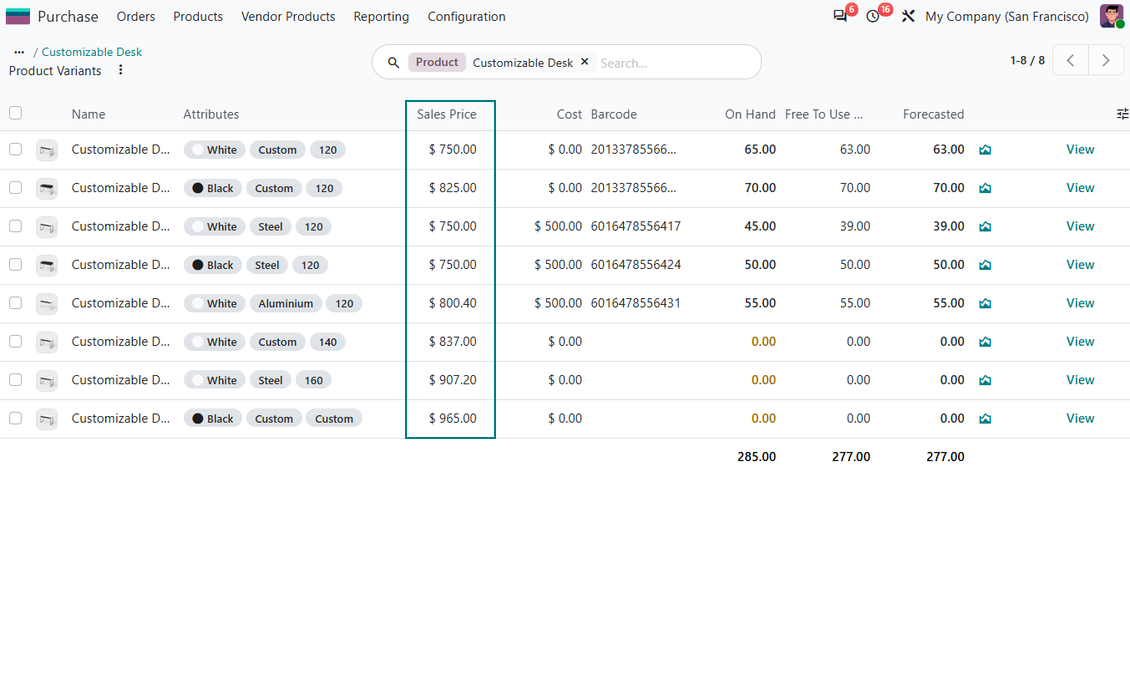This screenshot has width=1130, height=680.
Task: Open forecast chart icon in the $ 907.20 row
Action: tap(985, 380)
